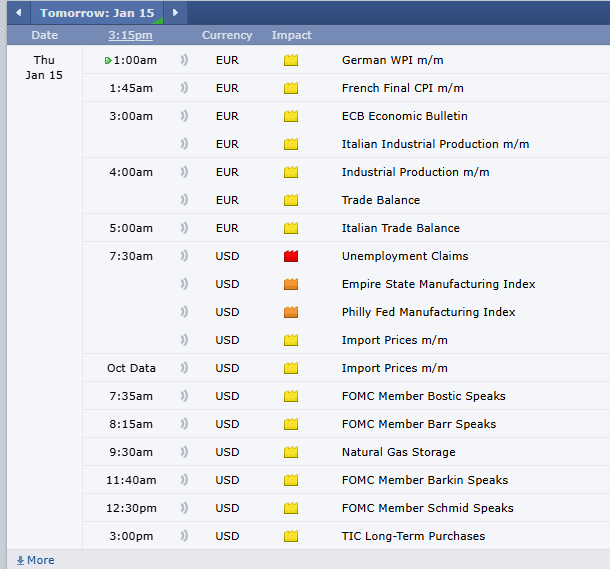
Task: Click the 3:15pm time zone link
Action: pyautogui.click(x=131, y=35)
